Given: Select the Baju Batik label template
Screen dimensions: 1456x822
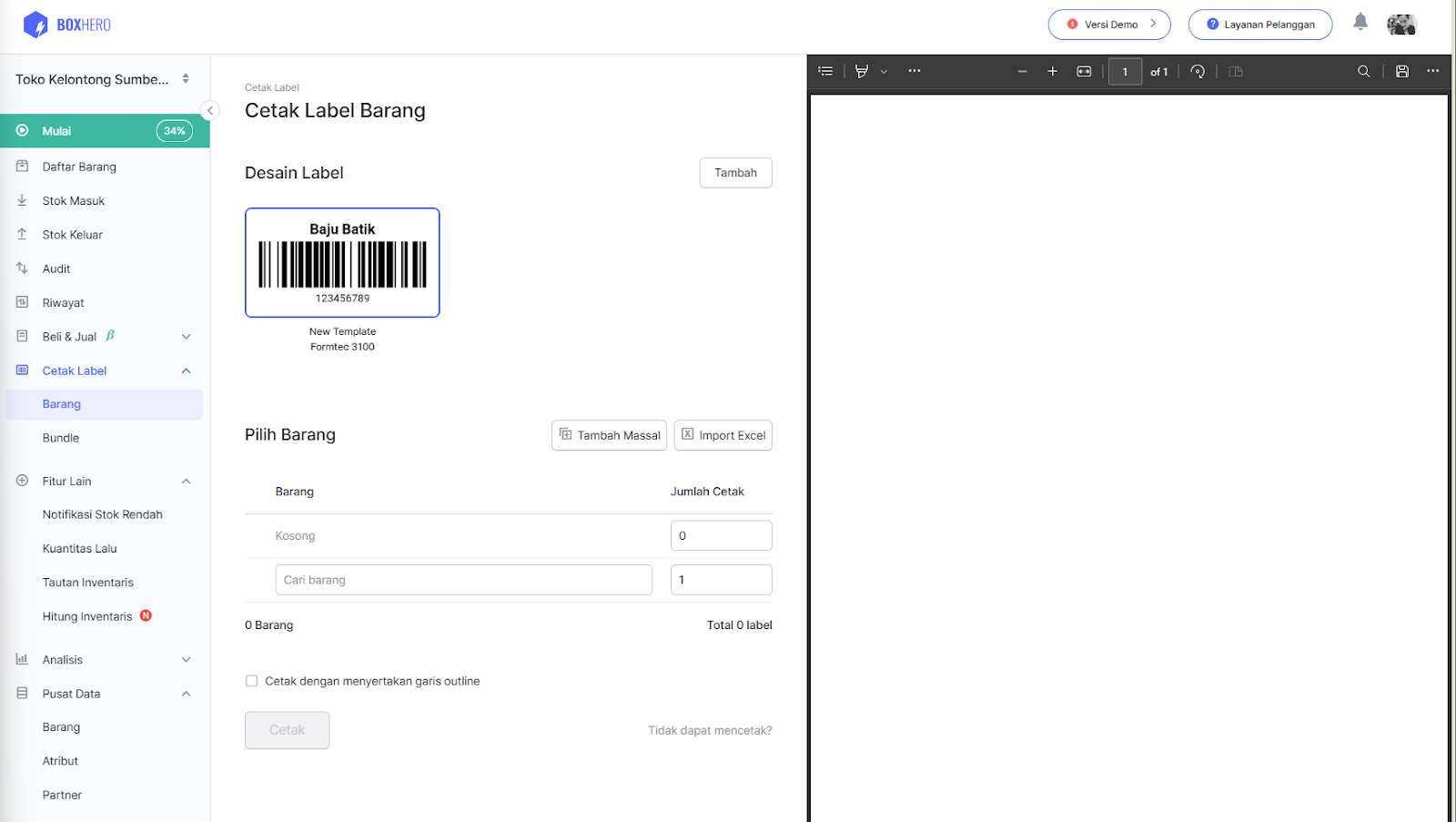Looking at the screenshot, I should pos(342,262).
